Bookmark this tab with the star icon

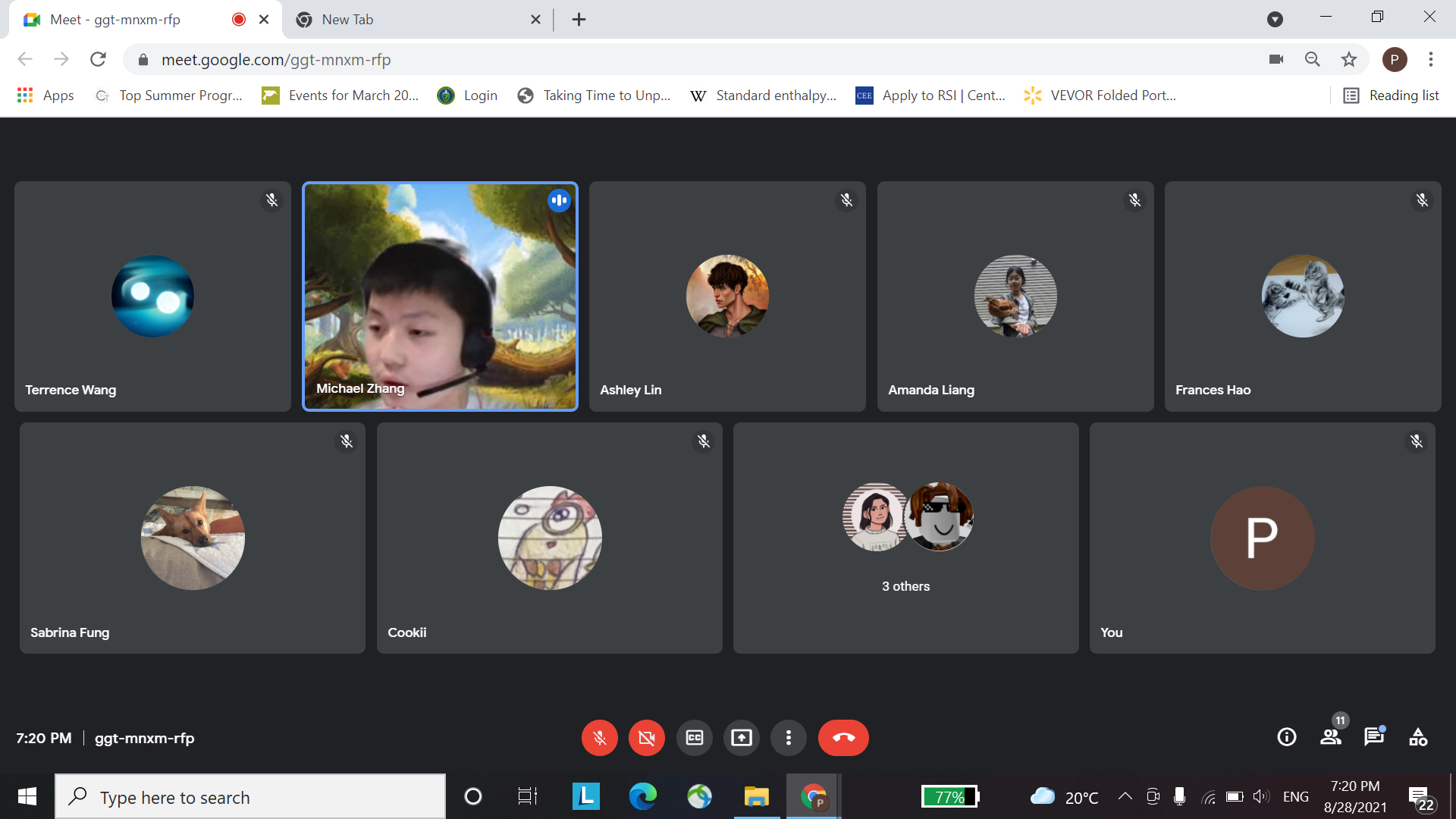[1349, 59]
